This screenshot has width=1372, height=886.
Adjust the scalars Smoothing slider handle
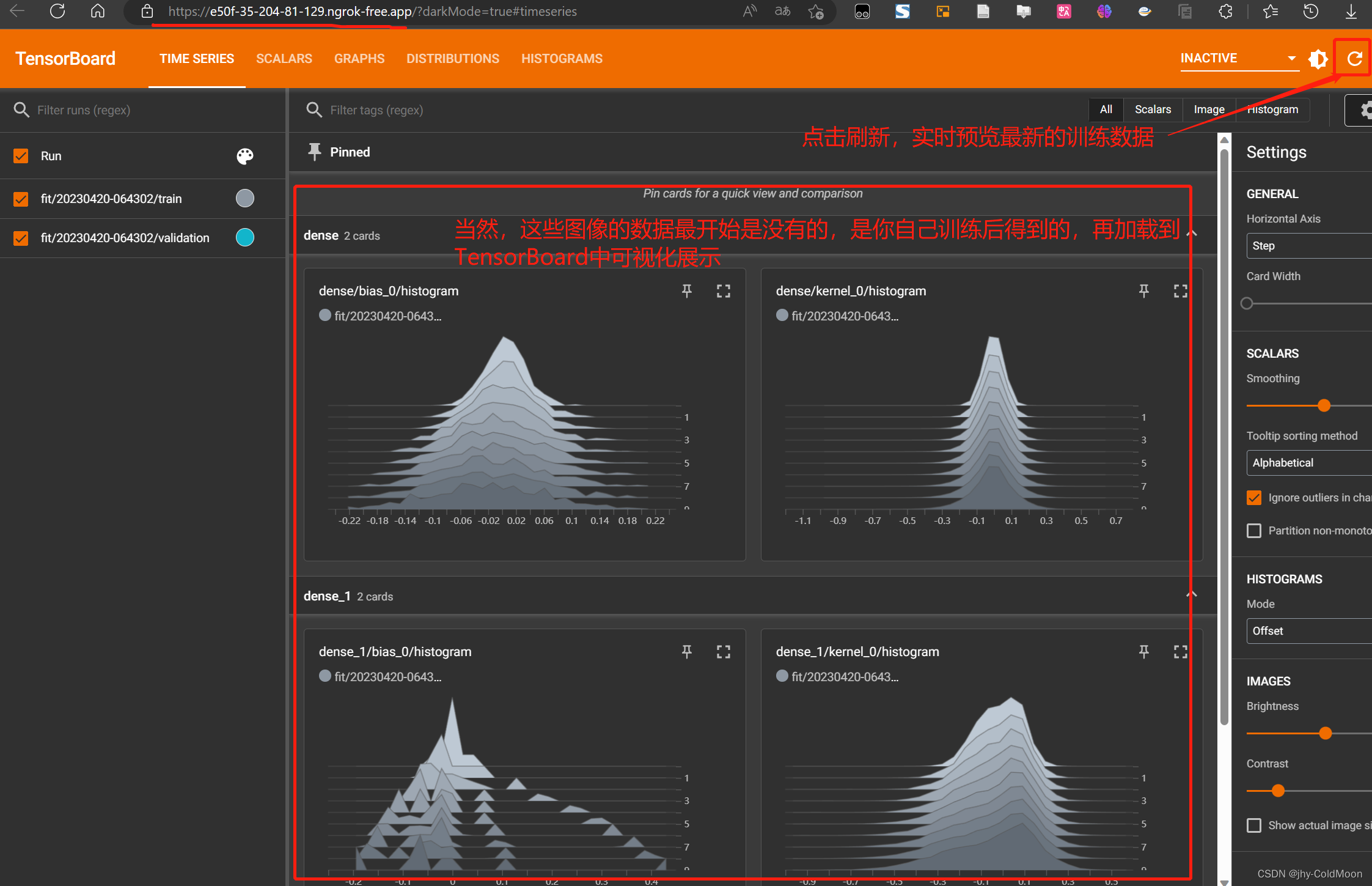click(x=1324, y=405)
